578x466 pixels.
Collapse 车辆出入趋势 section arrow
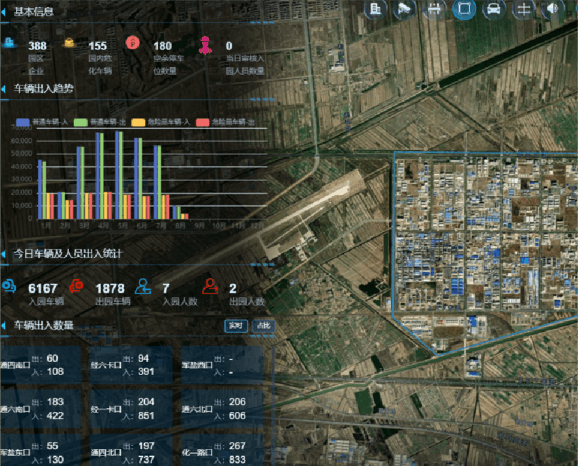coord(3,89)
